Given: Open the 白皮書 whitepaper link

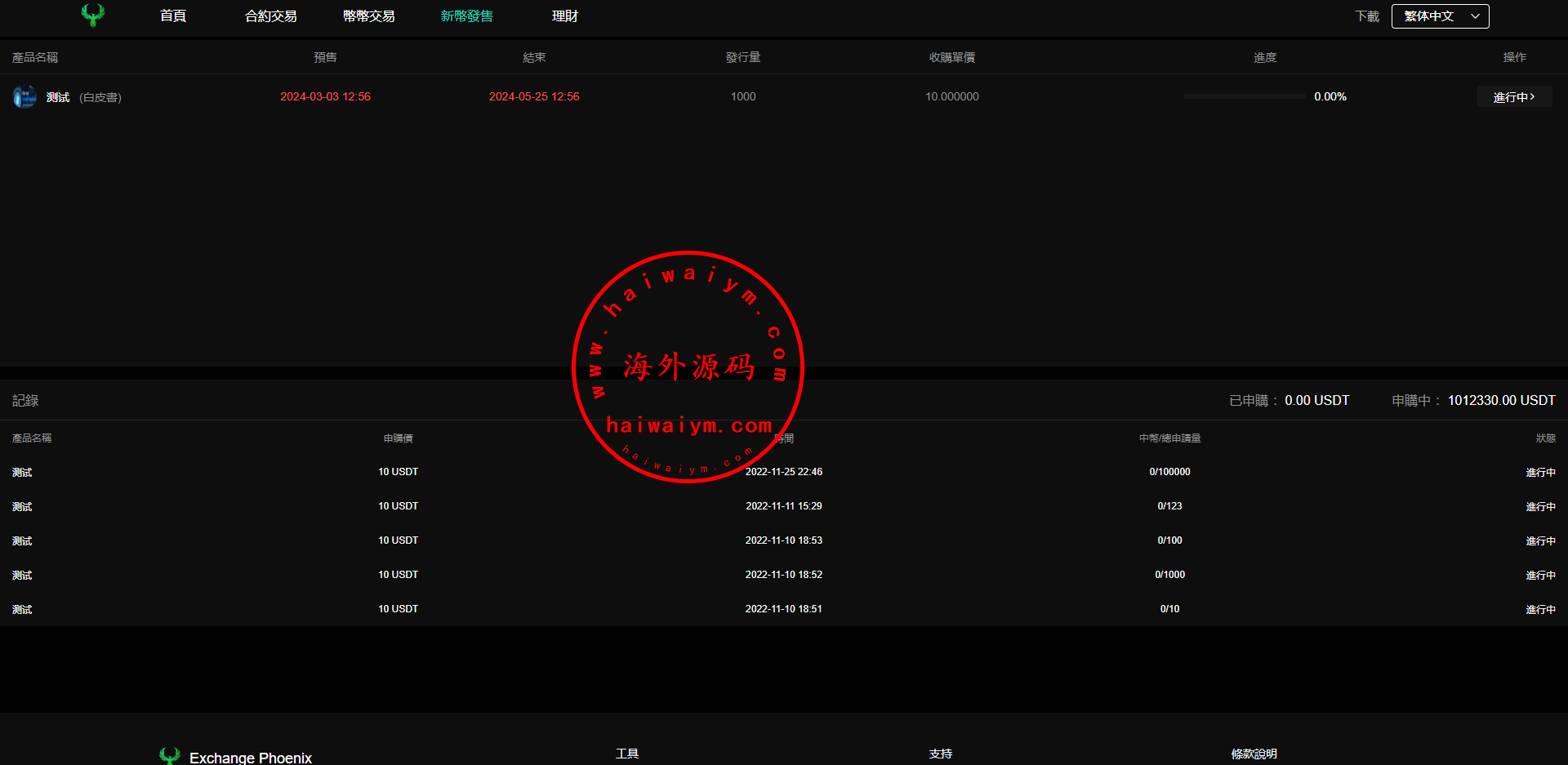Looking at the screenshot, I should pyautogui.click(x=100, y=97).
